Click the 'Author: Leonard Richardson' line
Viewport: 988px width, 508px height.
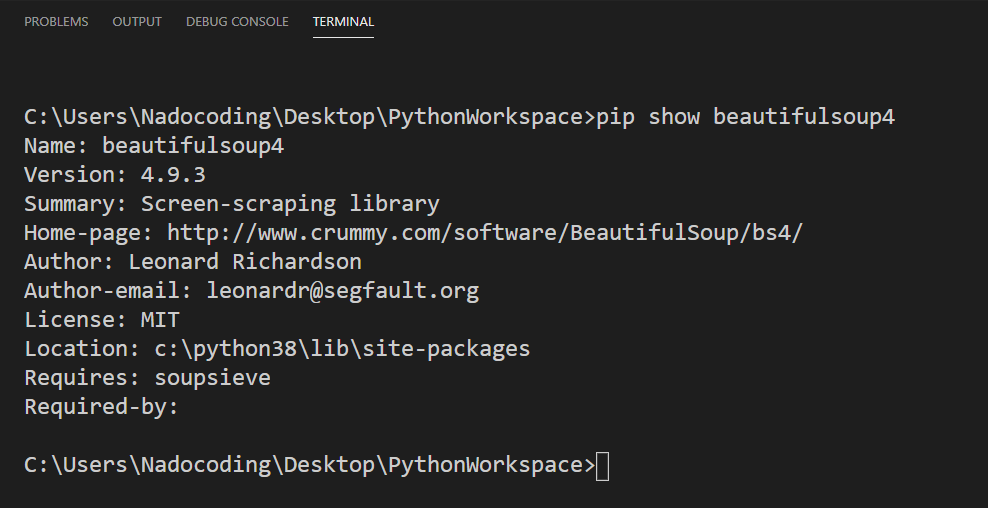(x=193, y=262)
